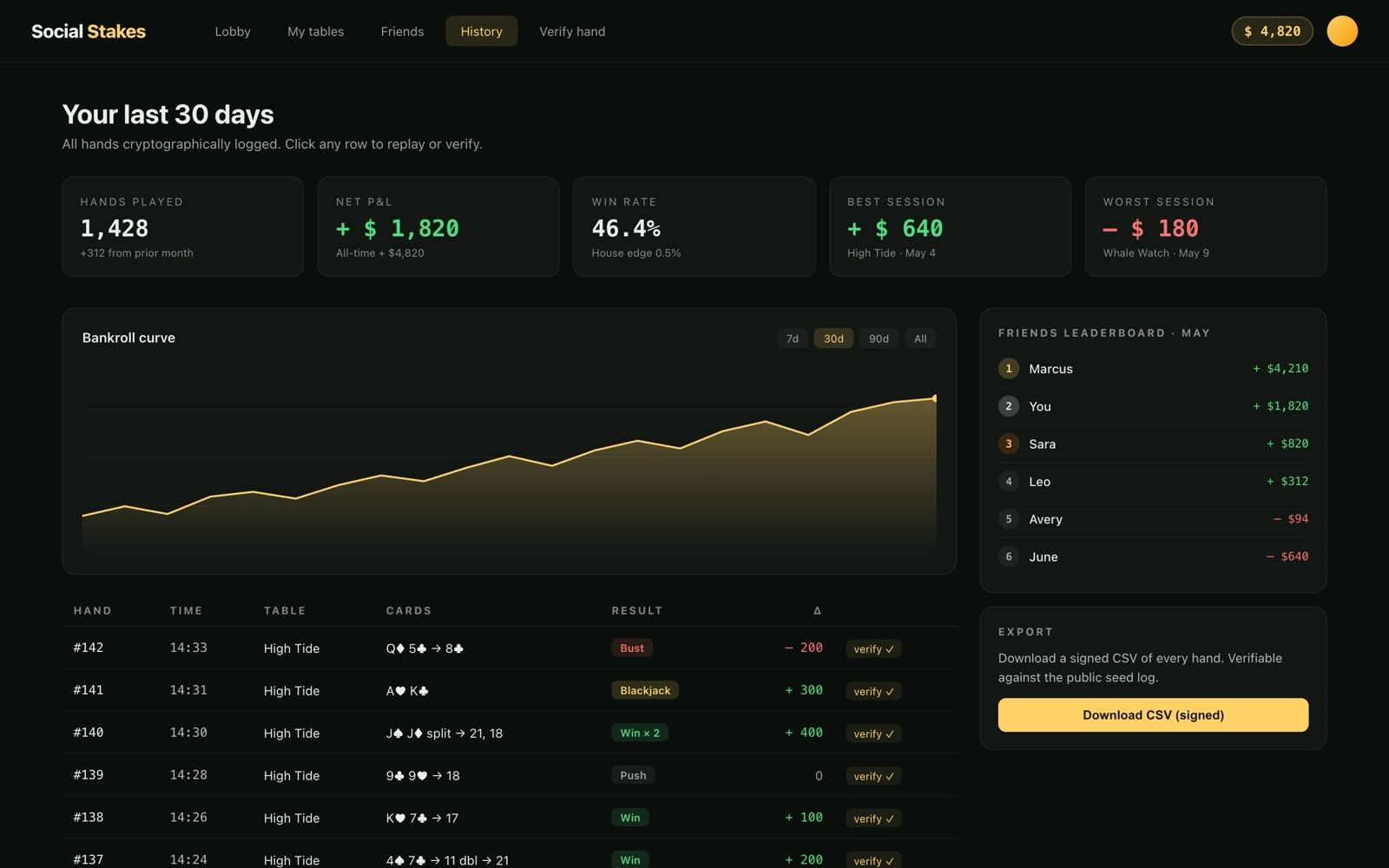
Task: Open the Best Session card
Action: pos(950,227)
